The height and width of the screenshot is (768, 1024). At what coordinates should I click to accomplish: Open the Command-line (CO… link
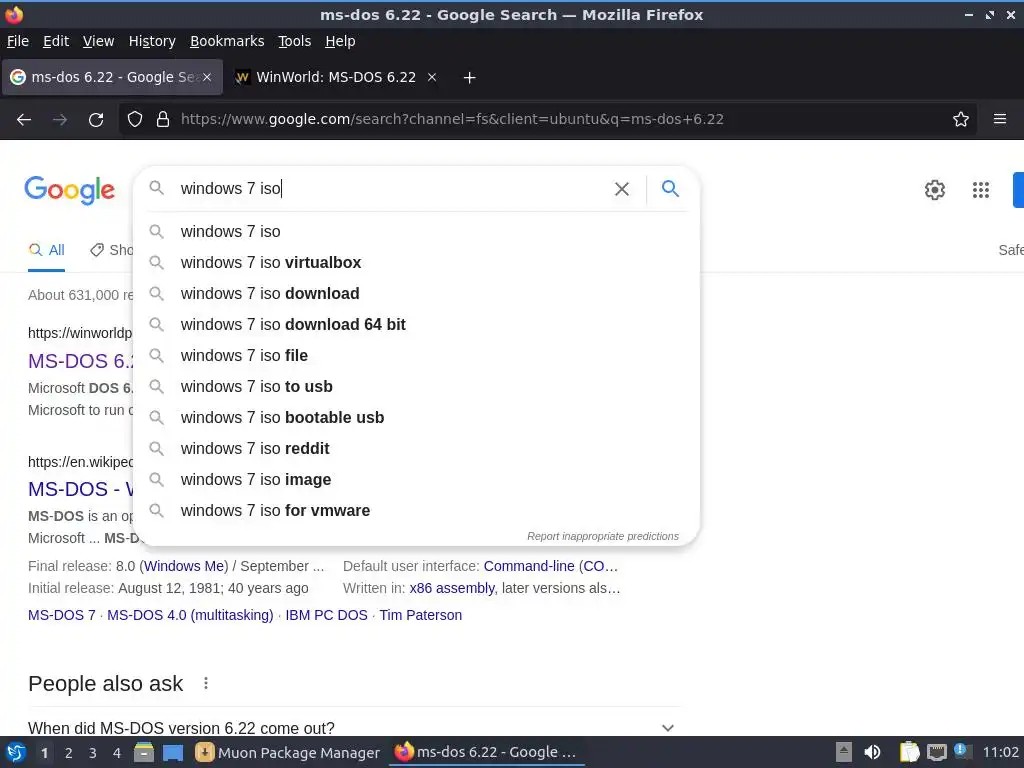tap(551, 566)
